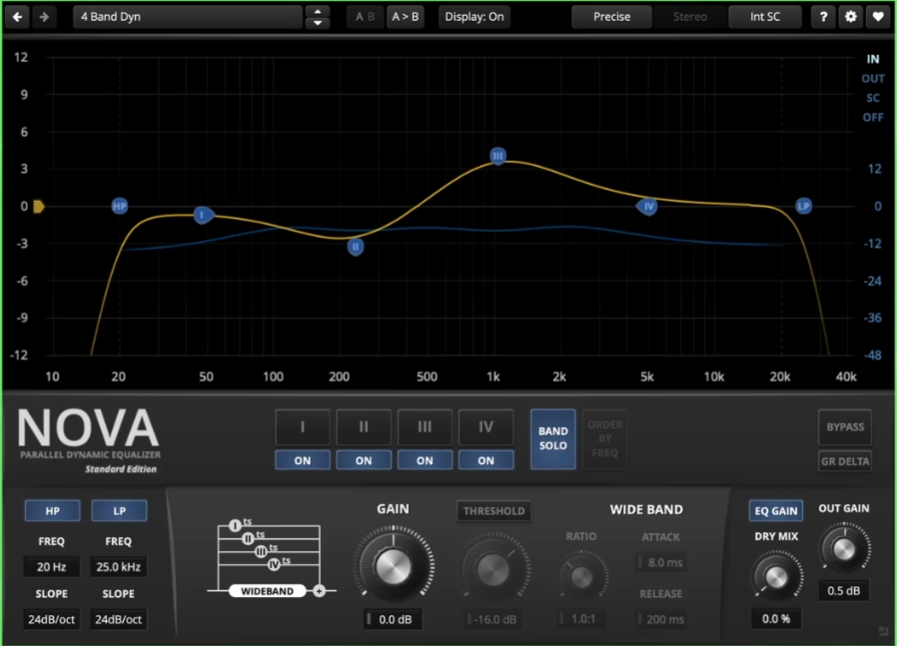Click the -16.0 dB threshold value field

494,619
